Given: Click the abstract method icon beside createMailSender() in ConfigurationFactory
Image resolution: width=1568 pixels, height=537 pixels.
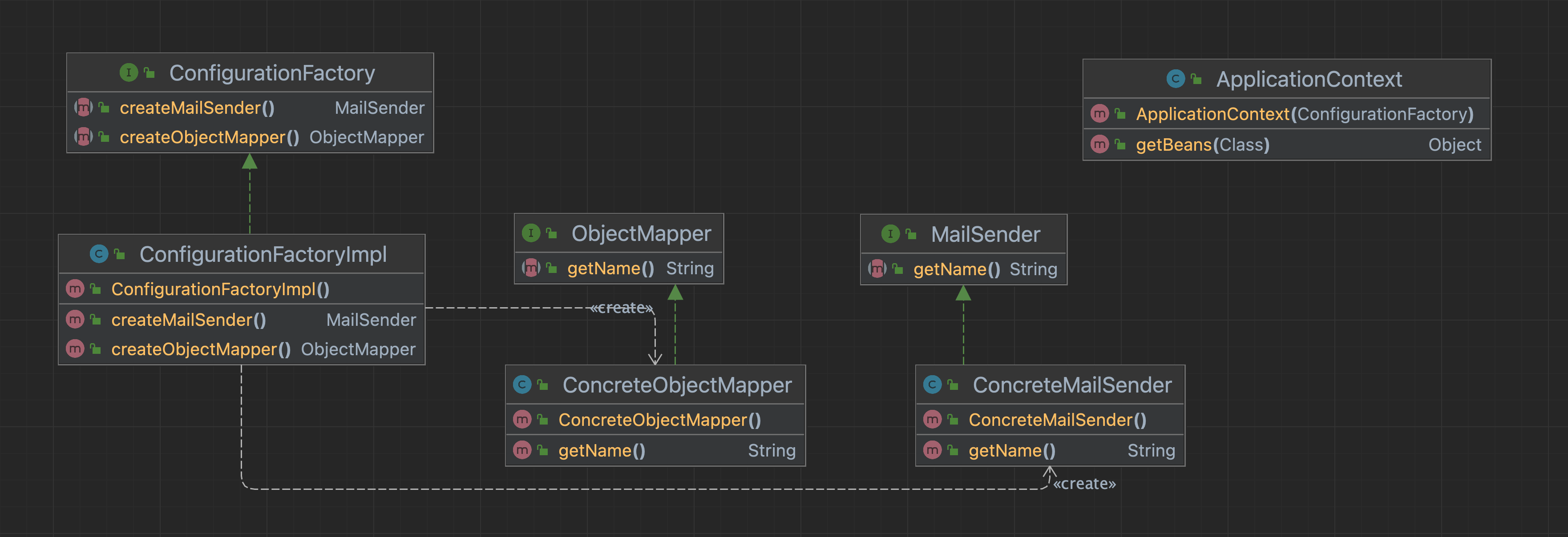Looking at the screenshot, I should 83,108.
